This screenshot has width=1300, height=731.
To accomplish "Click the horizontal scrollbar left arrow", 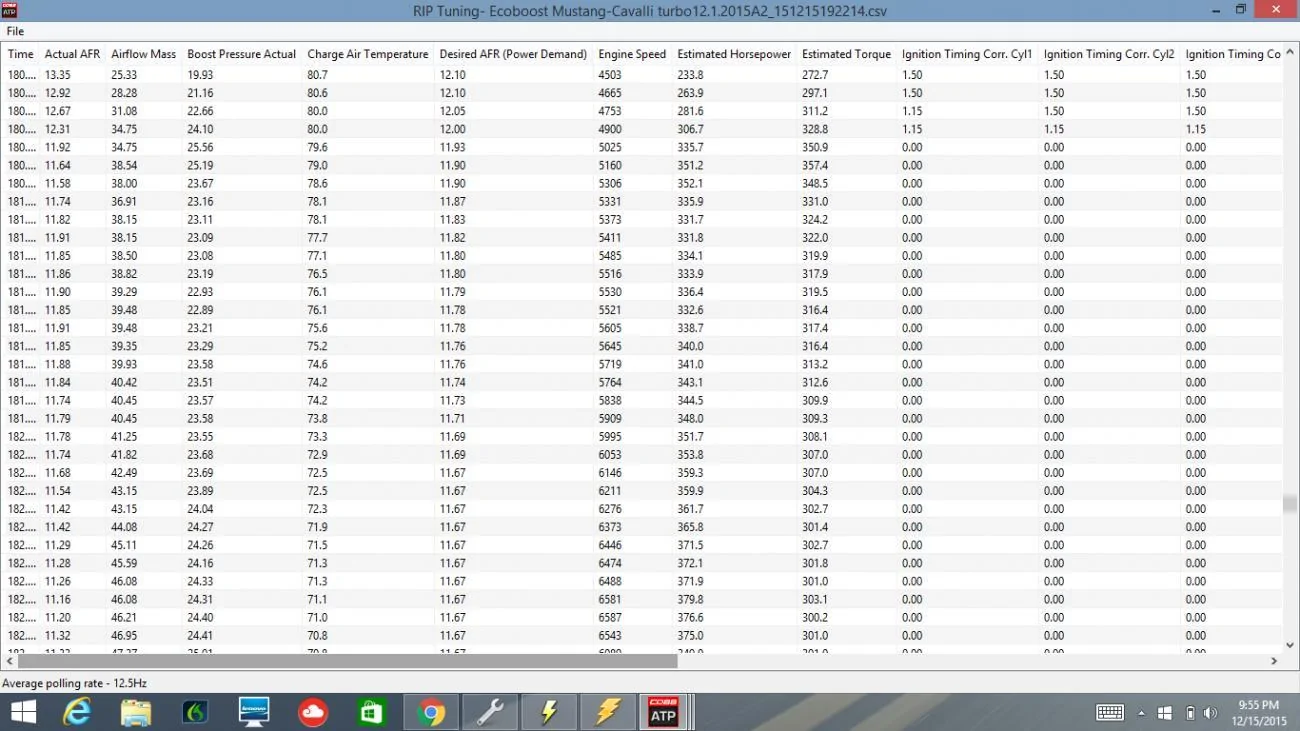I will click(x=9, y=661).
